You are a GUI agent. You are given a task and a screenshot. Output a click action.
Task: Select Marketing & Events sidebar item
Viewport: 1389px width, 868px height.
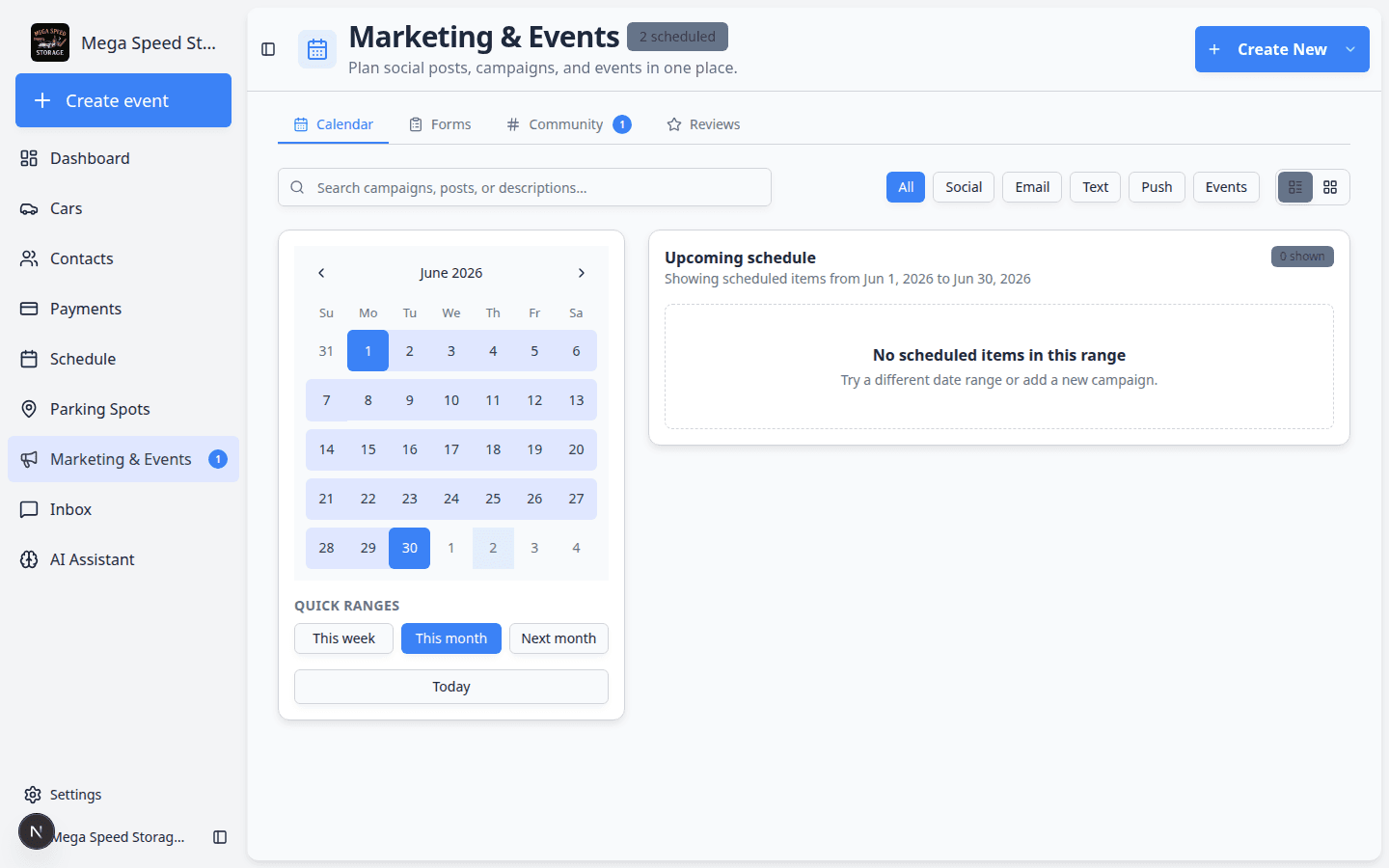[123, 459]
